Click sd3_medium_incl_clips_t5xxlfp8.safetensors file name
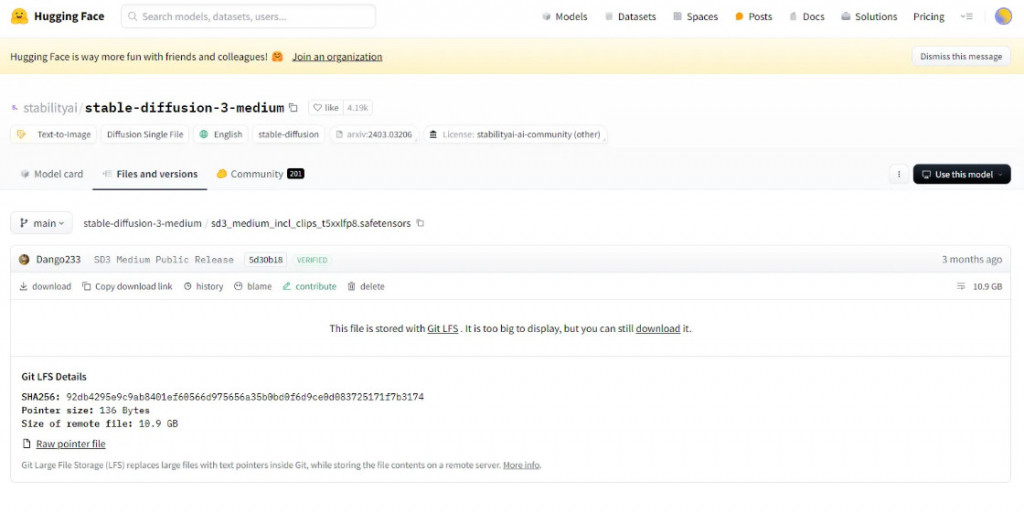 click(x=311, y=223)
